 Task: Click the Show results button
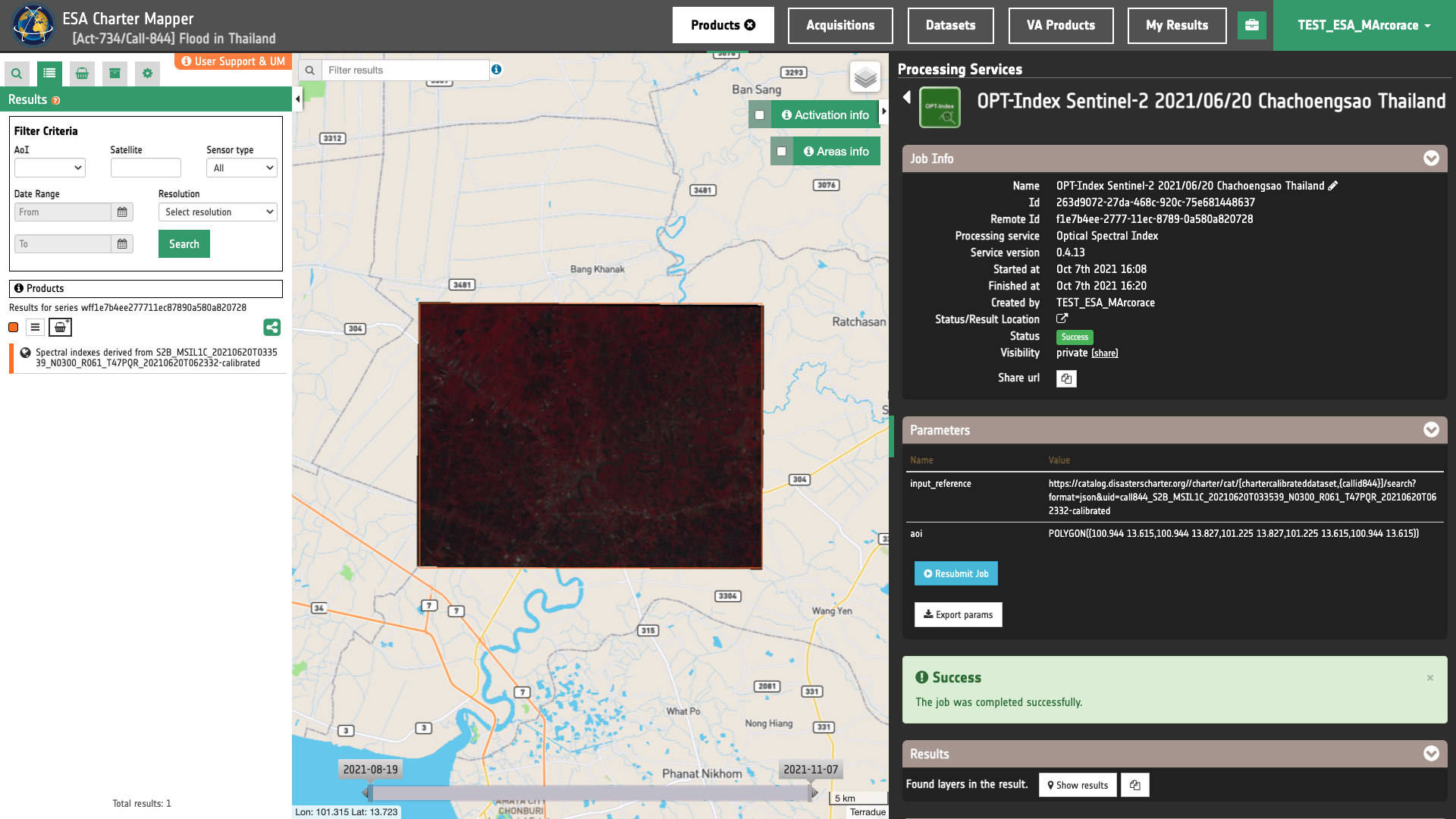(1078, 786)
